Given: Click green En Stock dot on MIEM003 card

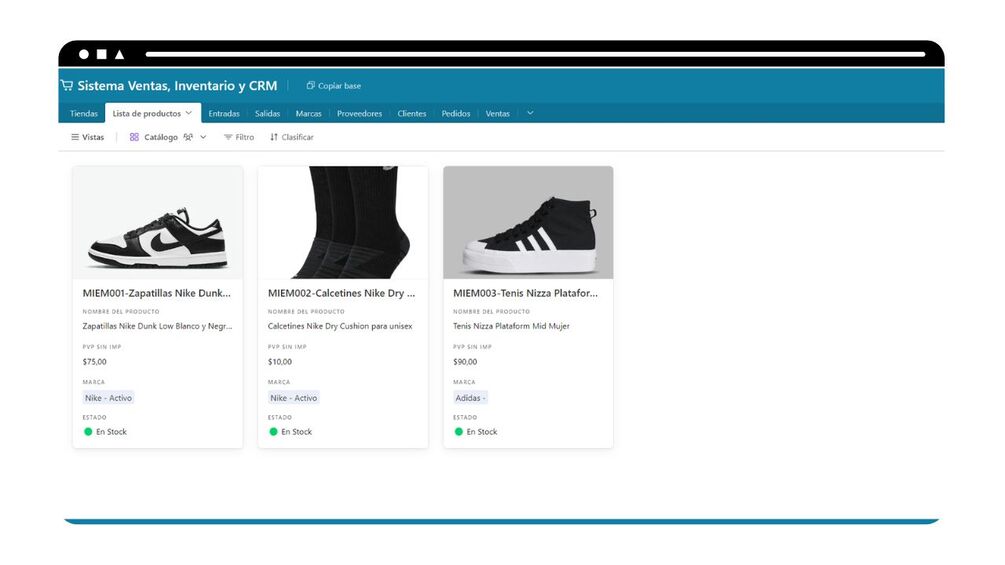Looking at the screenshot, I should click(x=459, y=432).
